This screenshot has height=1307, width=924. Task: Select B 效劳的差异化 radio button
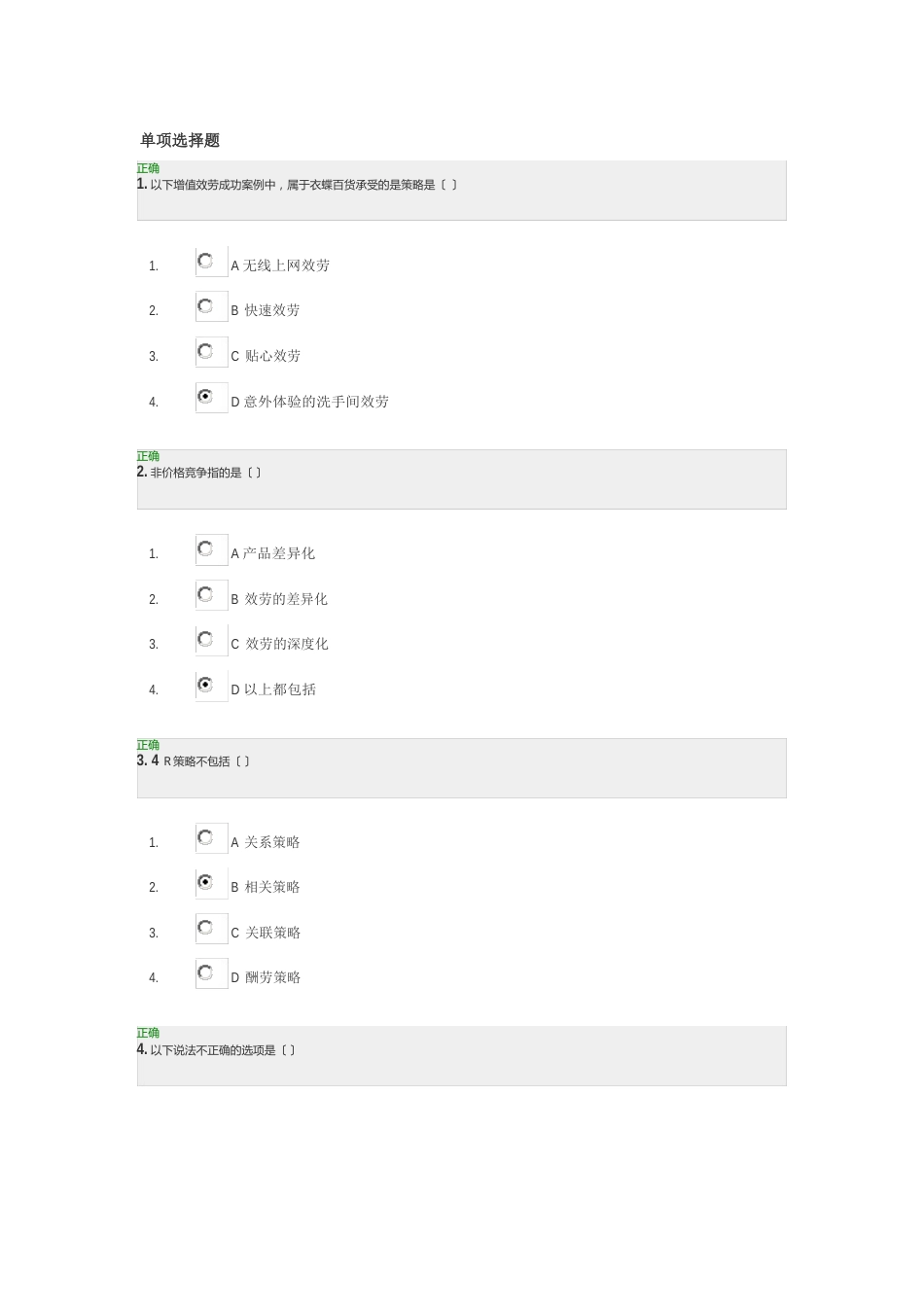point(205,594)
